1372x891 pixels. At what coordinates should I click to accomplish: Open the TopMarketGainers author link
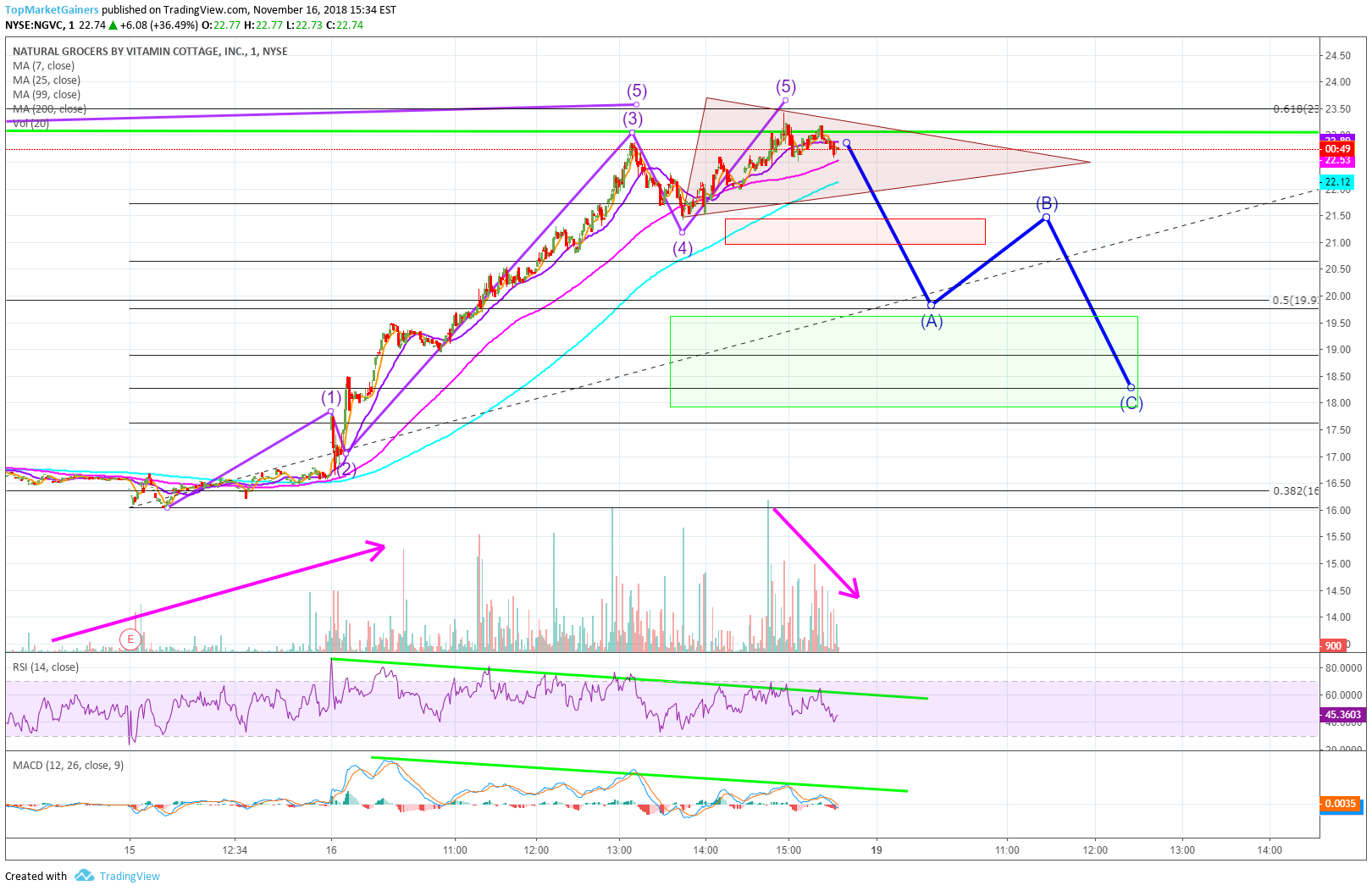[x=52, y=10]
